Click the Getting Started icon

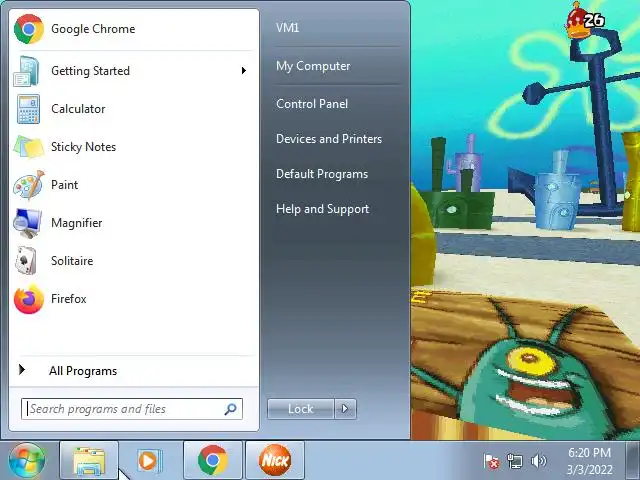tap(27, 71)
